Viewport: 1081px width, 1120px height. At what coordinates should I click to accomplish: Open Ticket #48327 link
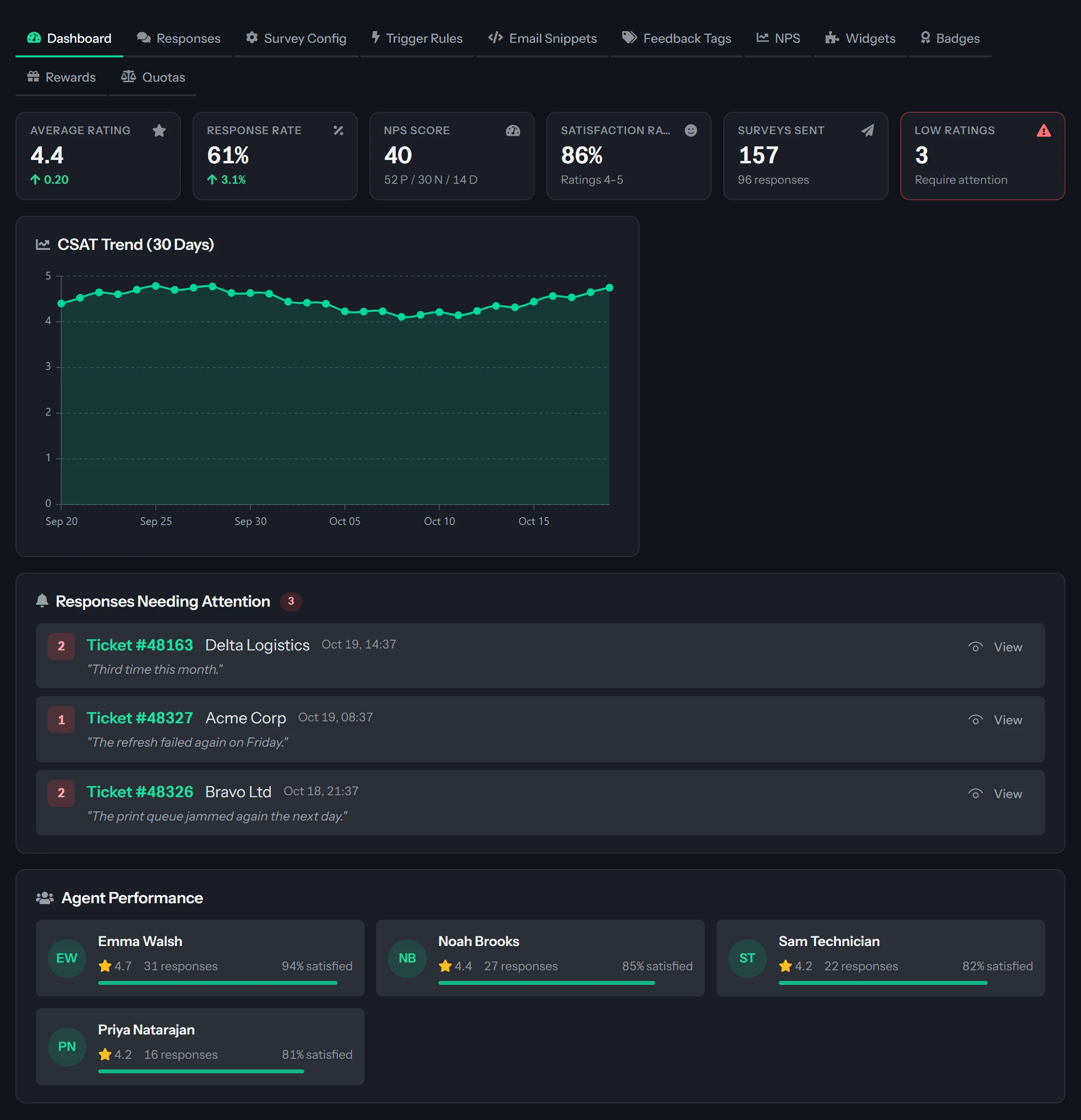[140, 718]
